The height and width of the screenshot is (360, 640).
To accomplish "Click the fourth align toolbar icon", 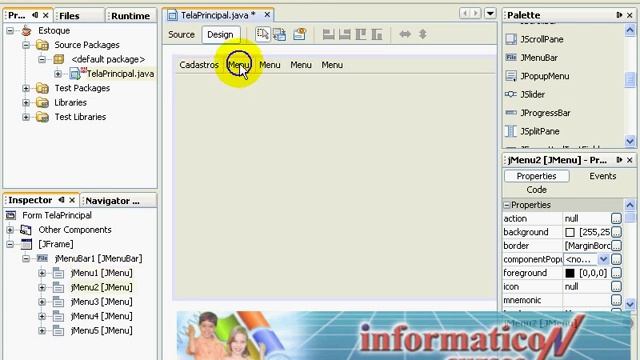I will (377, 34).
